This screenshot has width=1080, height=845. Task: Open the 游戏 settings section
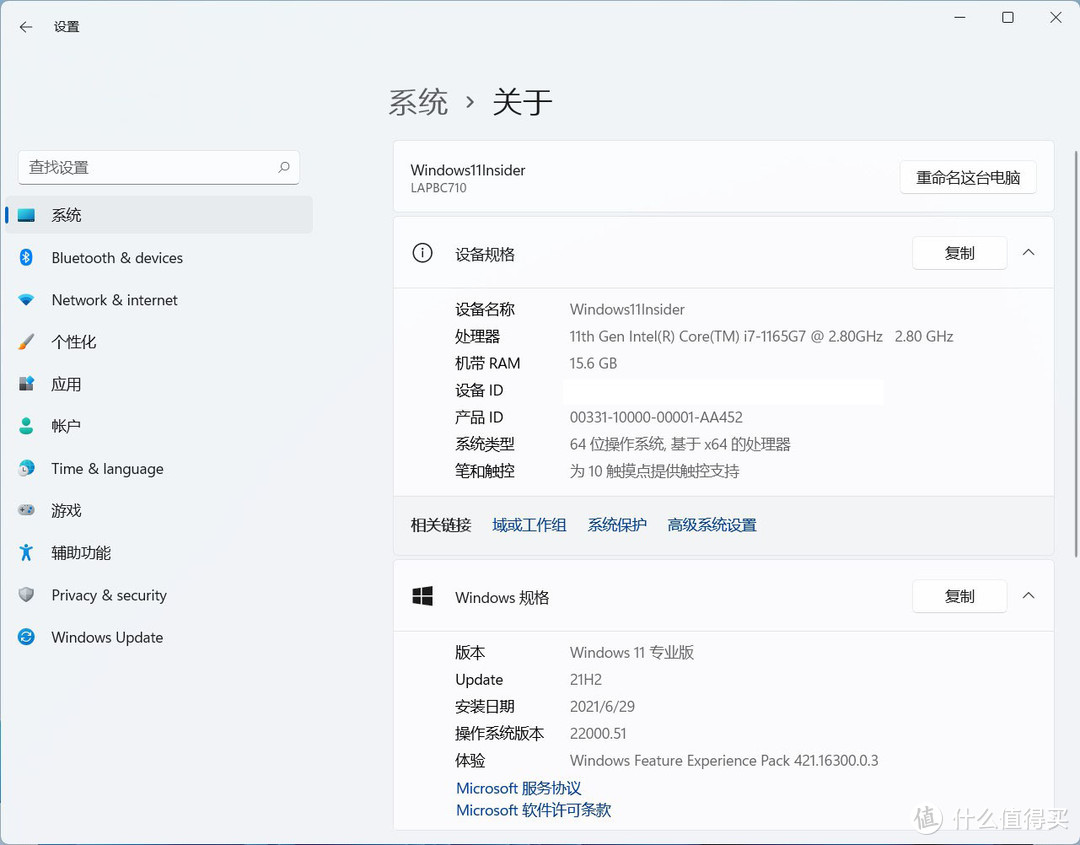click(x=66, y=510)
